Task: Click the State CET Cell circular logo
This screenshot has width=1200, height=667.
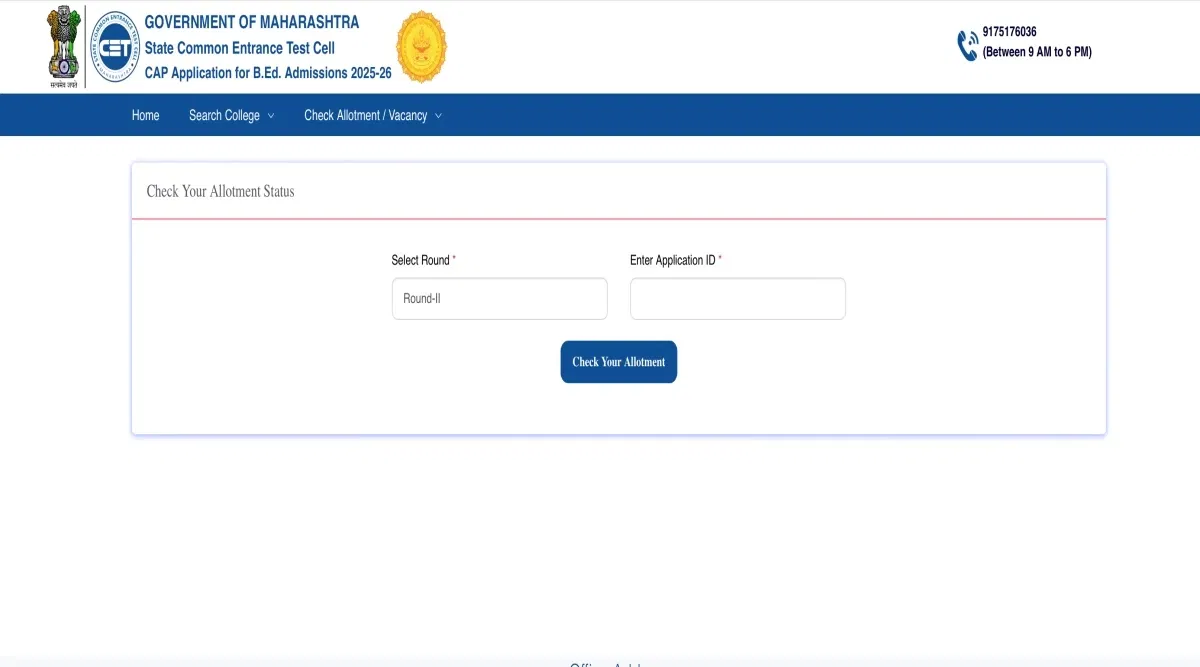Action: click(x=113, y=46)
